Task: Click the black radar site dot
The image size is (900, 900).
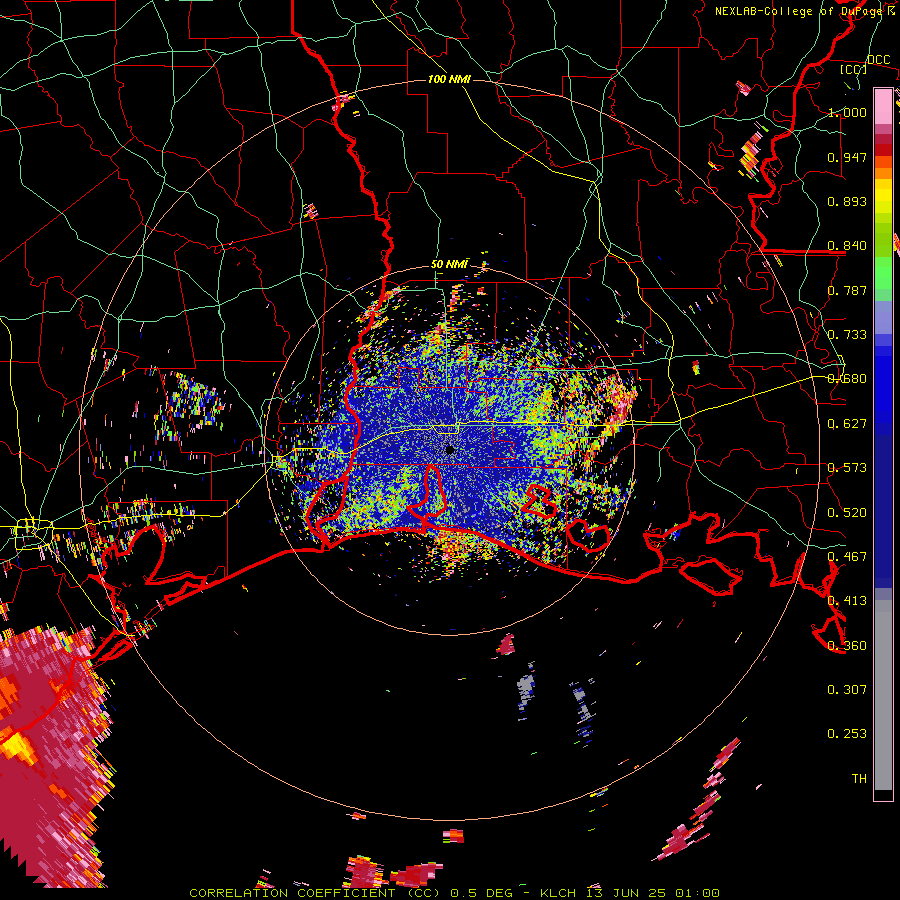Action: [x=450, y=450]
